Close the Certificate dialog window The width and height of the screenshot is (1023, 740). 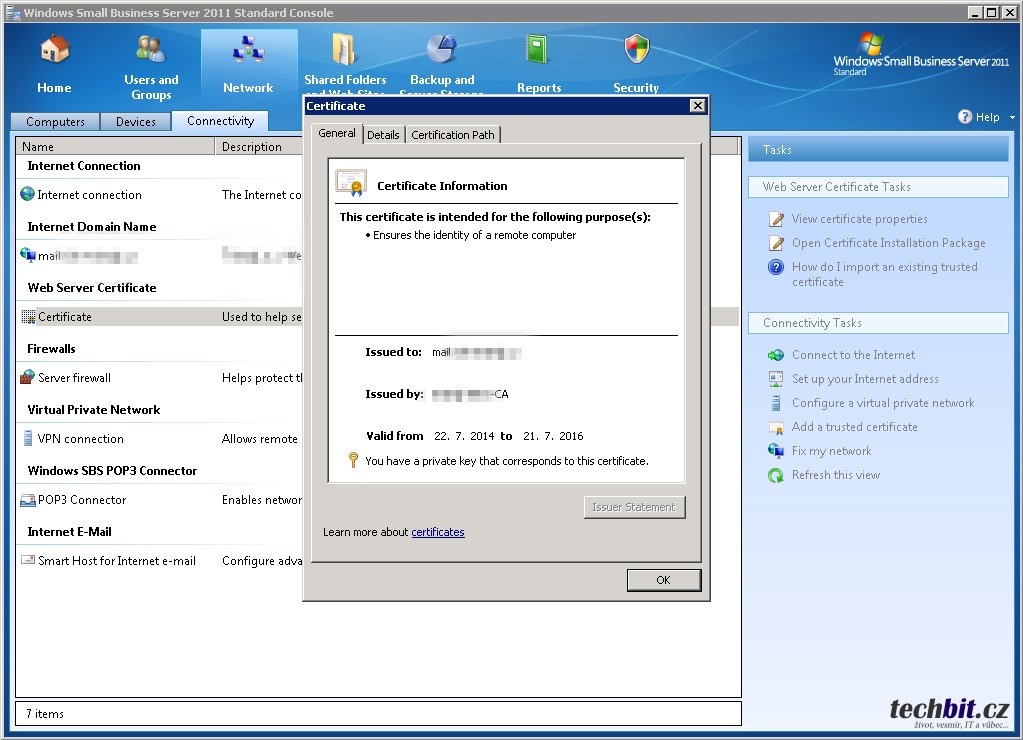697,106
